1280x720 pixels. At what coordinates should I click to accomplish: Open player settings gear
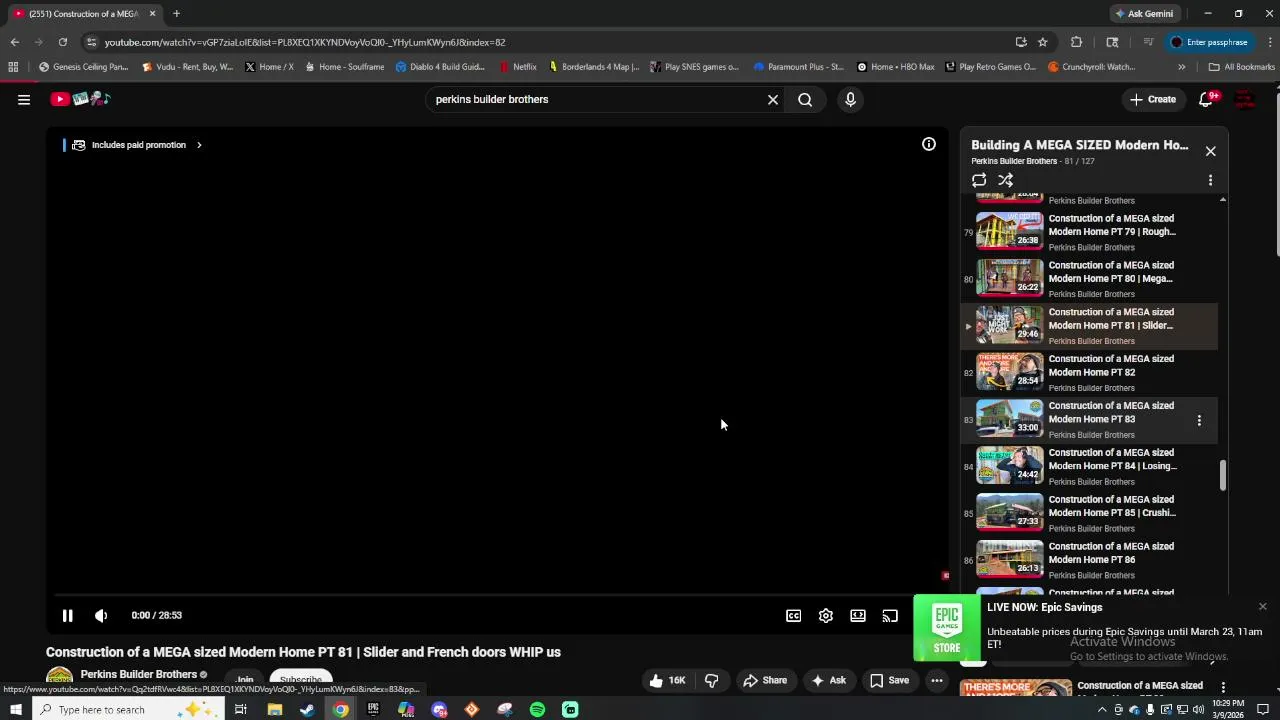(x=826, y=615)
